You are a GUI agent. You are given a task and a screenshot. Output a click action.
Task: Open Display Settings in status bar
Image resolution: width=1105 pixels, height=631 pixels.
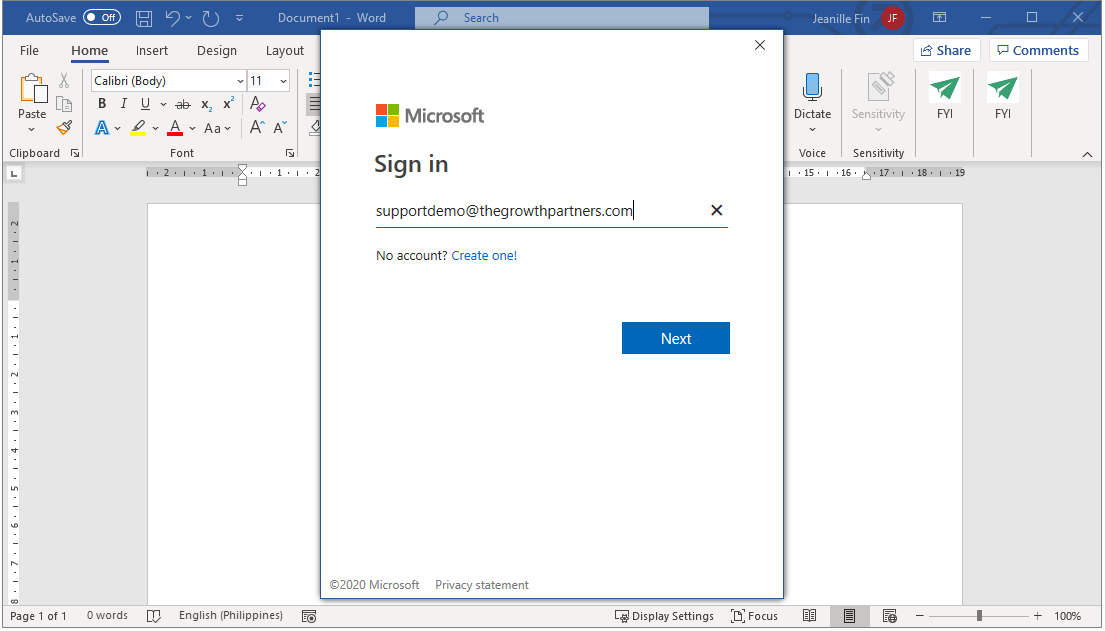coord(664,616)
